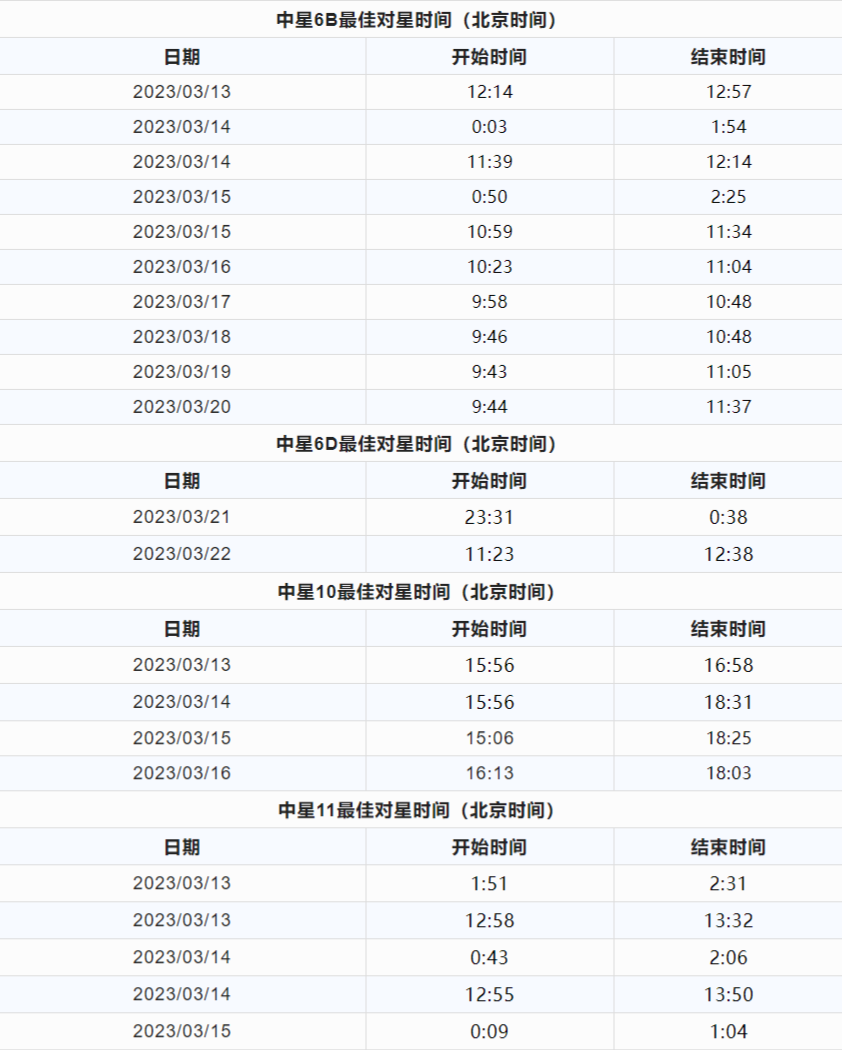
Task: Select the 18:31 end time cell
Action: point(728,702)
